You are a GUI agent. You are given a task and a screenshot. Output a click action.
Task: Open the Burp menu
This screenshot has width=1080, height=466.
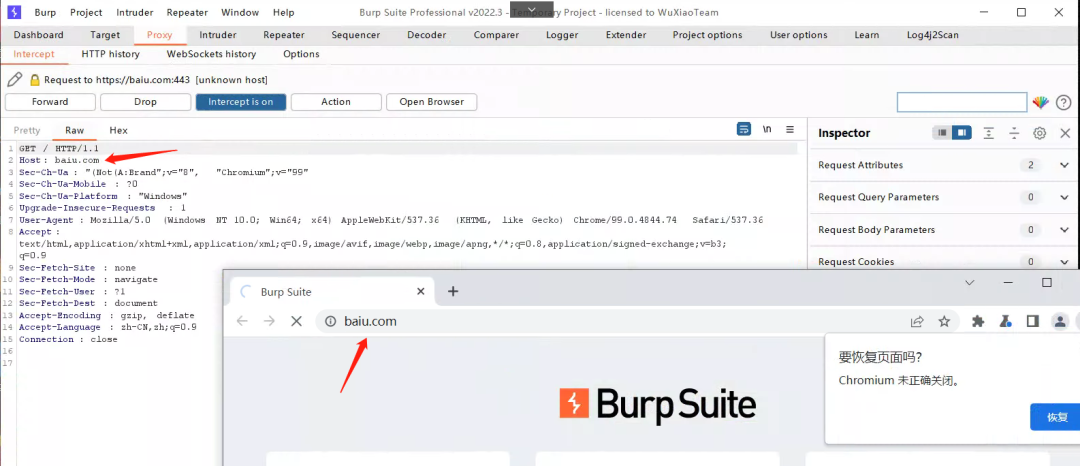(x=45, y=12)
